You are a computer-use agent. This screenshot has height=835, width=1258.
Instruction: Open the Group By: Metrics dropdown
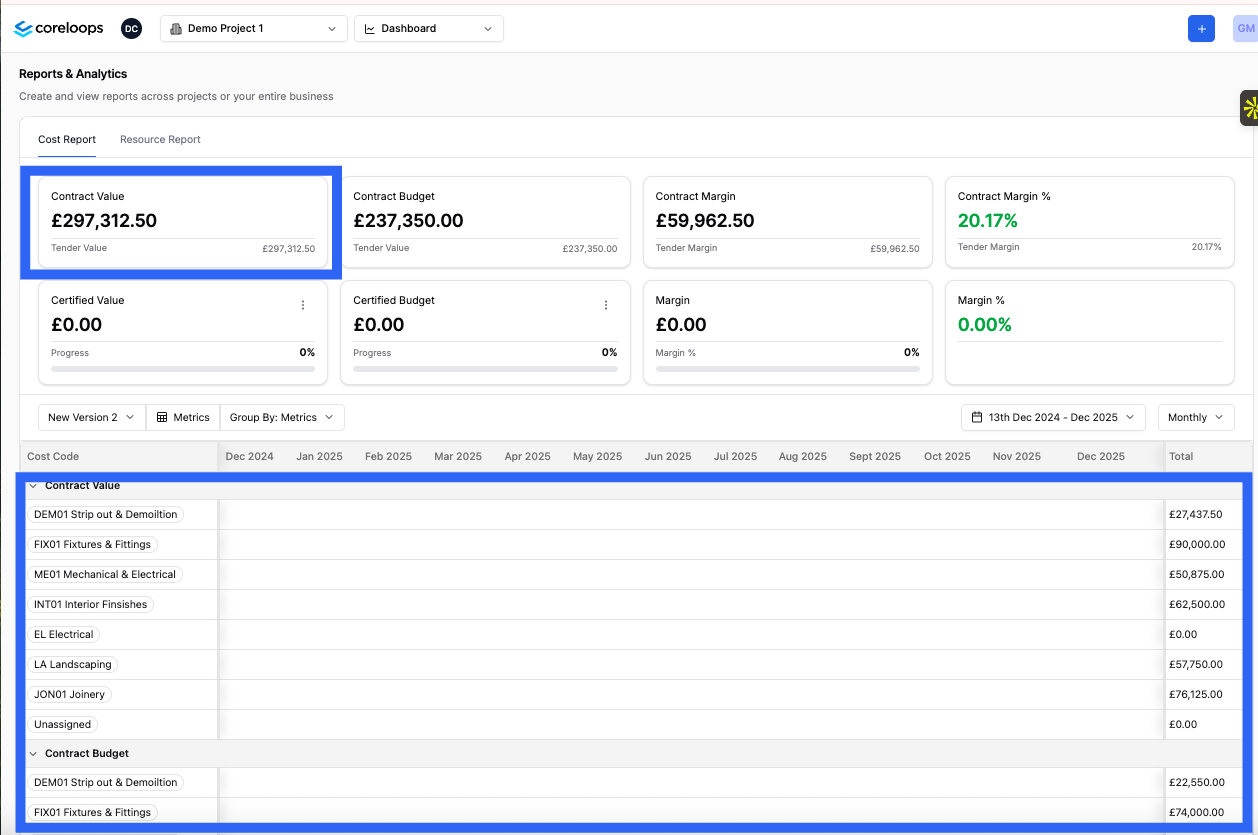282,418
